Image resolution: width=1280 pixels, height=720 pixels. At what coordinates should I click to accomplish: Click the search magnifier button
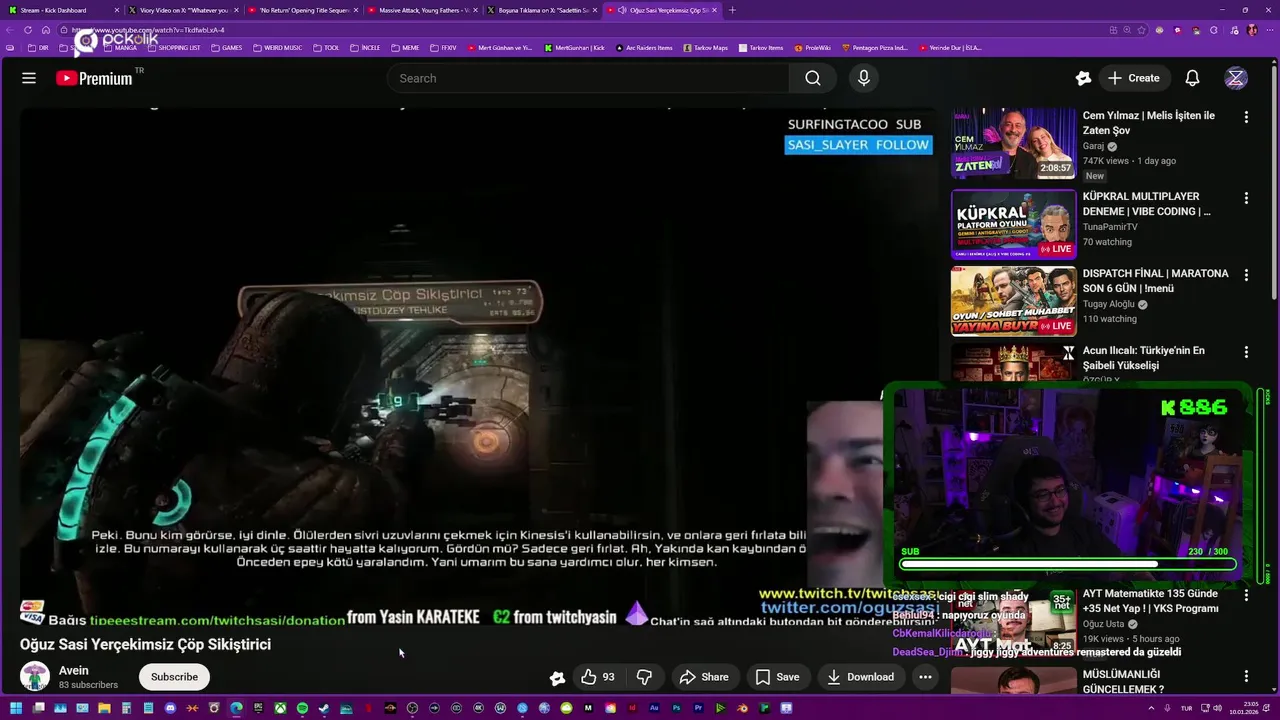point(813,78)
